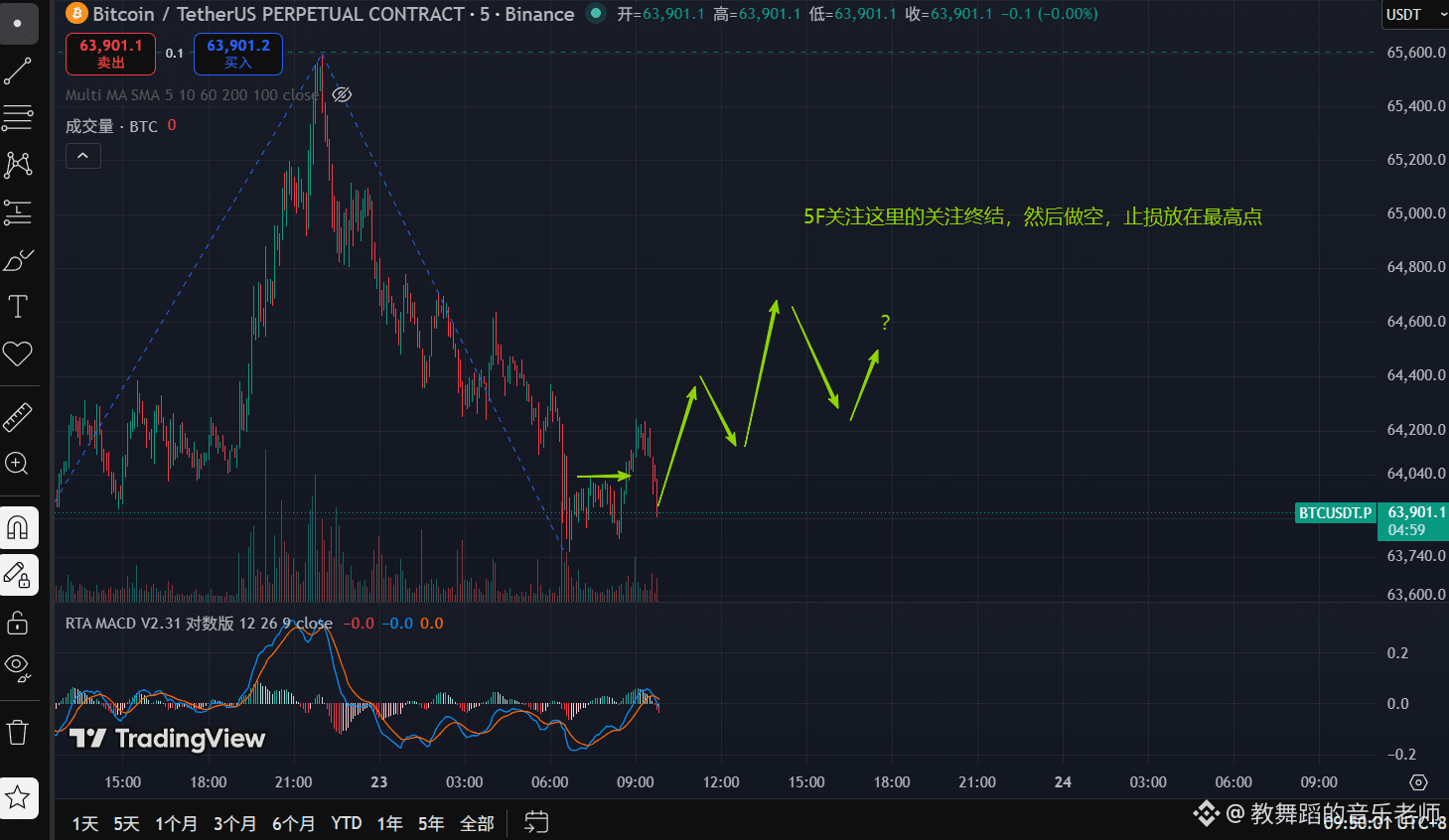Click the 65,000.0 price scale label
1449x840 pixels.
[x=1415, y=213]
